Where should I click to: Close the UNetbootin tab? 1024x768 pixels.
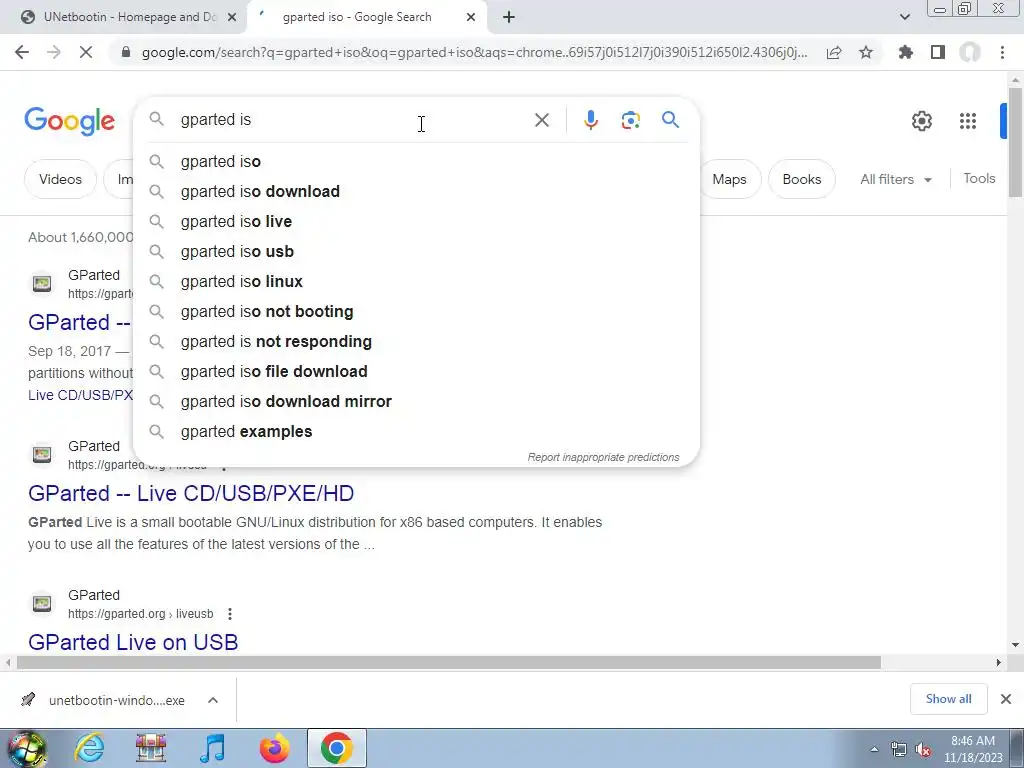pos(231,17)
